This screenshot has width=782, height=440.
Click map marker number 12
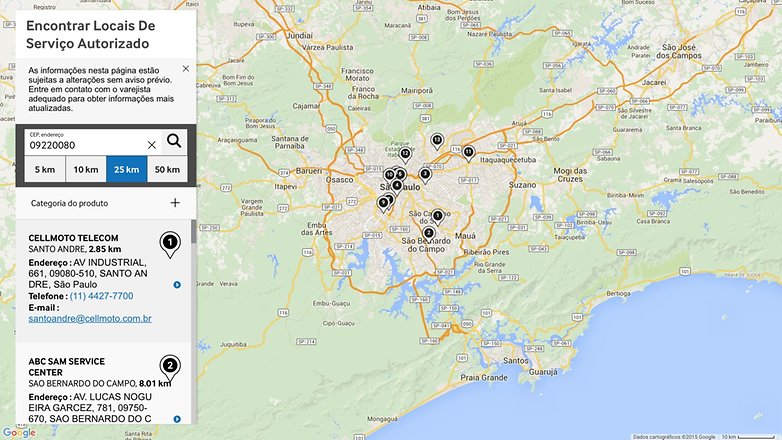(405, 155)
